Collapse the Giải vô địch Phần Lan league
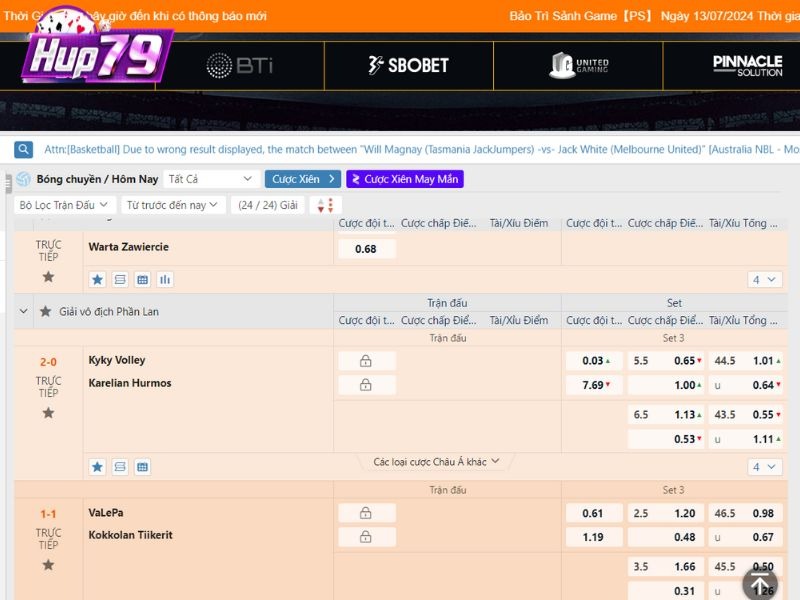This screenshot has height=600, width=800. (x=24, y=312)
